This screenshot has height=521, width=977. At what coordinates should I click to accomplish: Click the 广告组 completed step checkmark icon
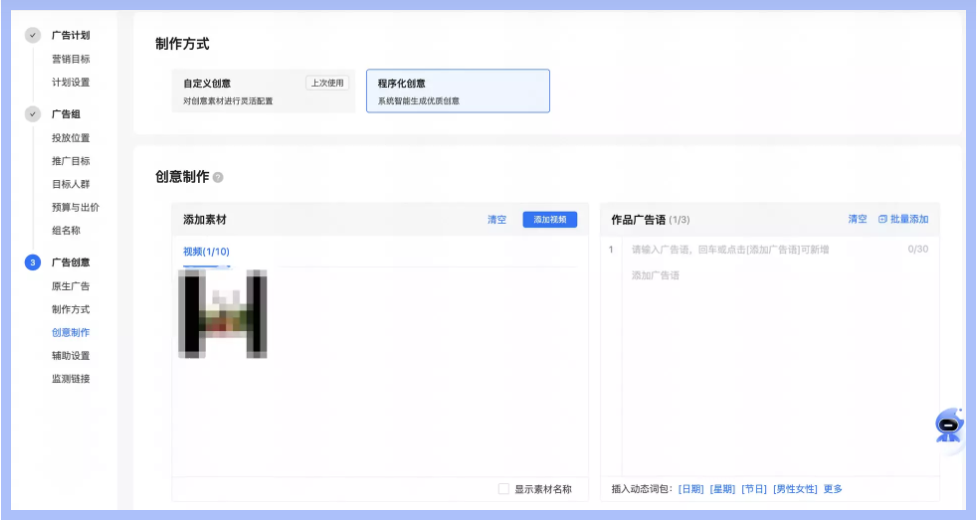pos(32,114)
